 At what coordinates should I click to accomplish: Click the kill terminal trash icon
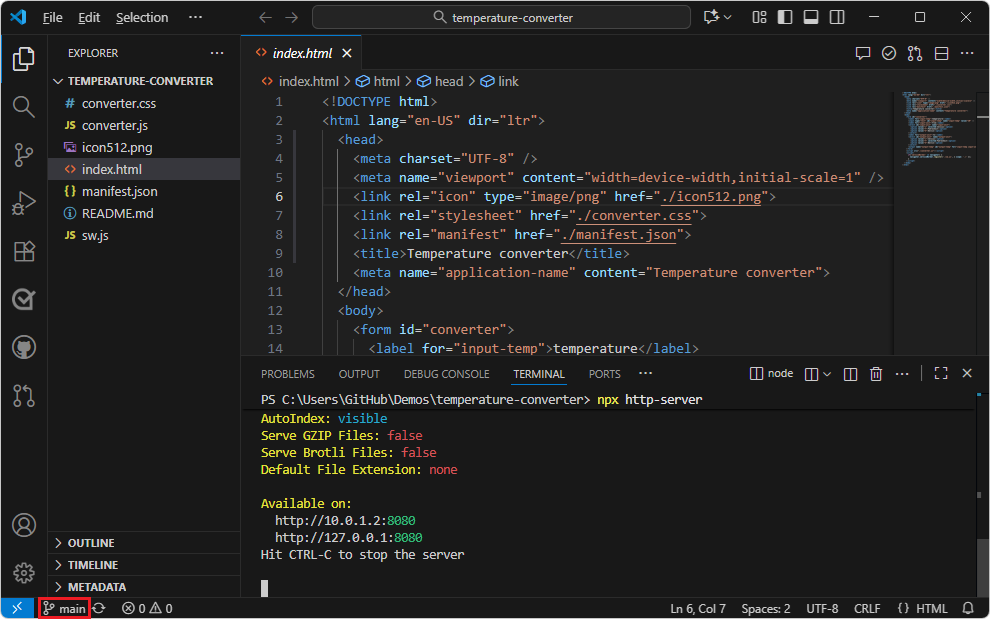(875, 373)
